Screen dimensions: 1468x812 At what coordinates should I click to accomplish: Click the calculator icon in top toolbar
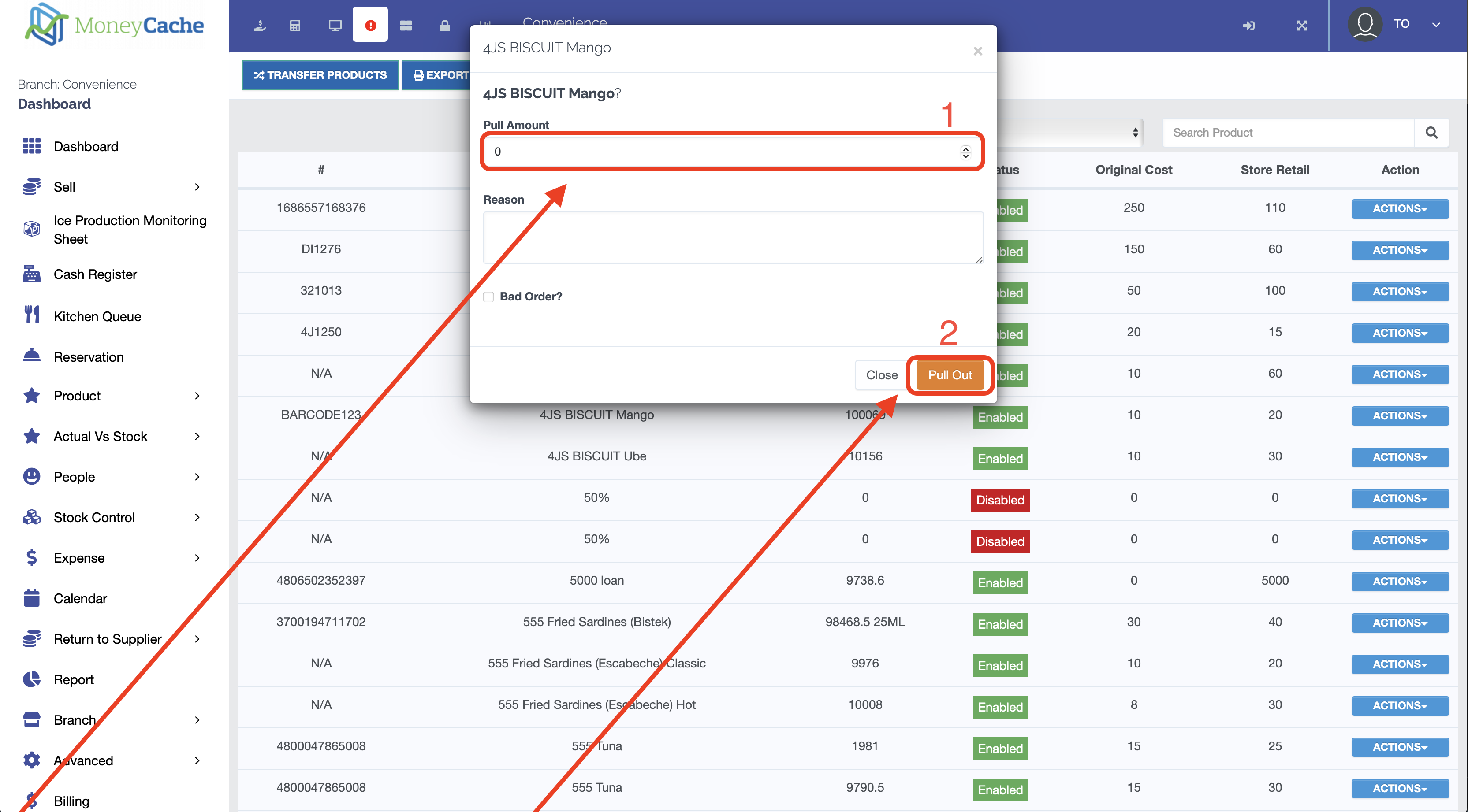pyautogui.click(x=294, y=26)
